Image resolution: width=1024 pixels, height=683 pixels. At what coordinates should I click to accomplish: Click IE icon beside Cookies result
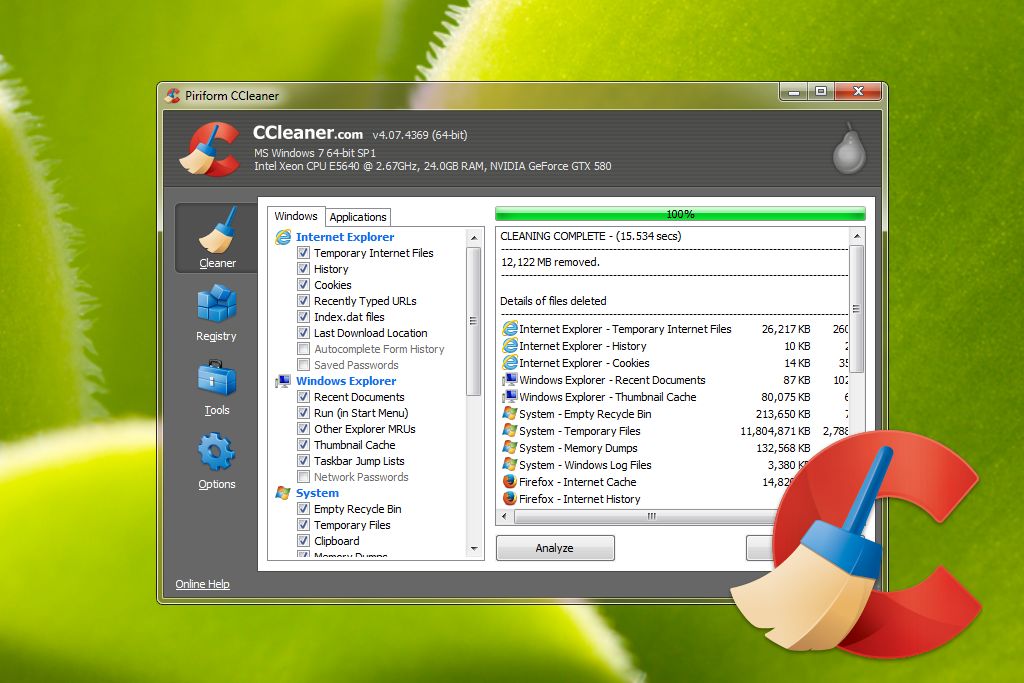(509, 363)
